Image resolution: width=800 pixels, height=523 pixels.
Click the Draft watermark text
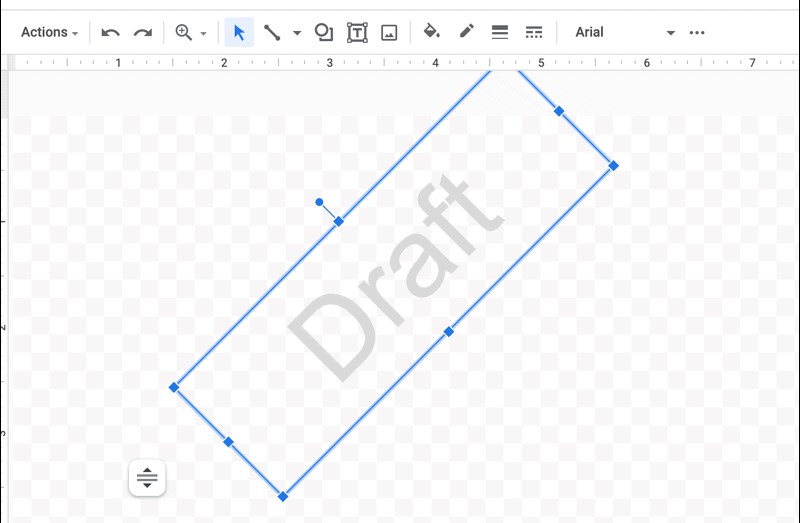396,279
